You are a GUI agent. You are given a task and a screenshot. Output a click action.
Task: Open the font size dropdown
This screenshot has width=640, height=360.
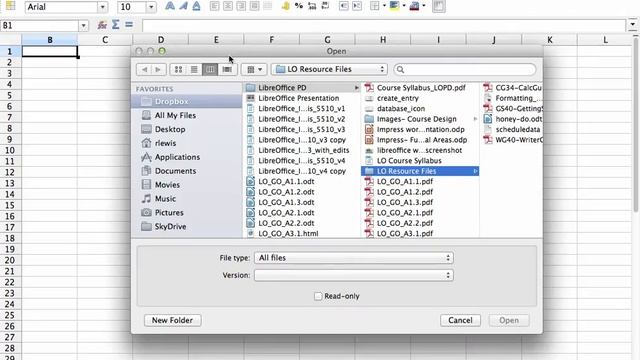point(151,7)
